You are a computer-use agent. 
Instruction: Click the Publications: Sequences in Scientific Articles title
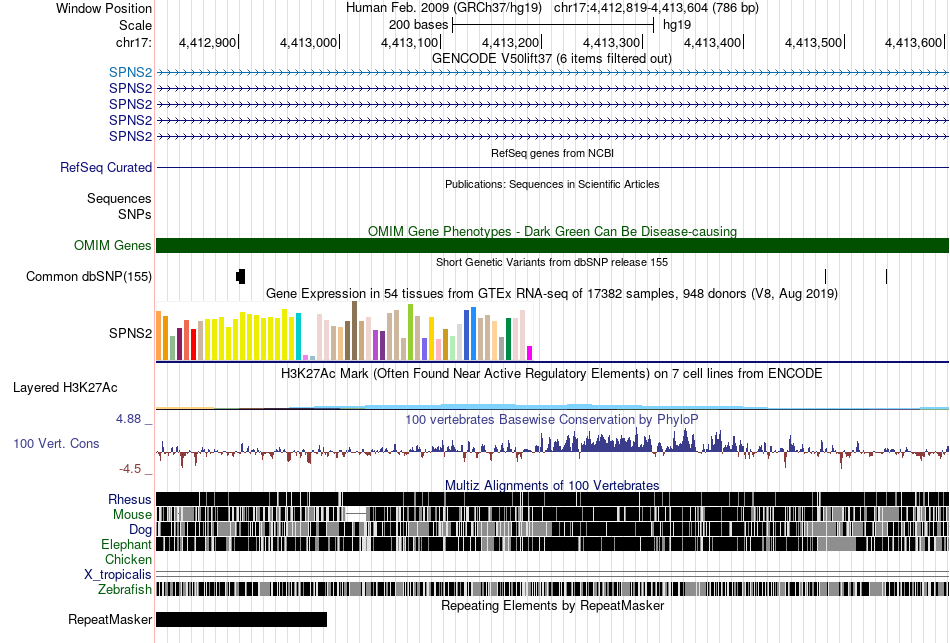tap(552, 184)
